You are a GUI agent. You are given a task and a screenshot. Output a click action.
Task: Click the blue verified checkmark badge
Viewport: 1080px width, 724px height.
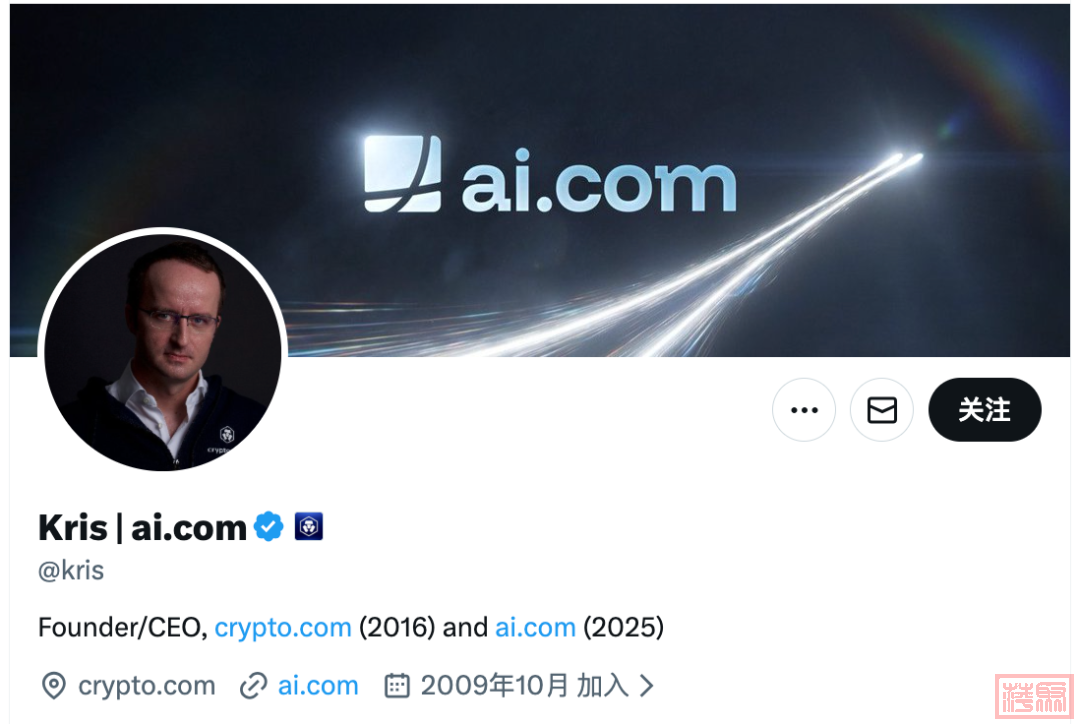pyautogui.click(x=269, y=527)
